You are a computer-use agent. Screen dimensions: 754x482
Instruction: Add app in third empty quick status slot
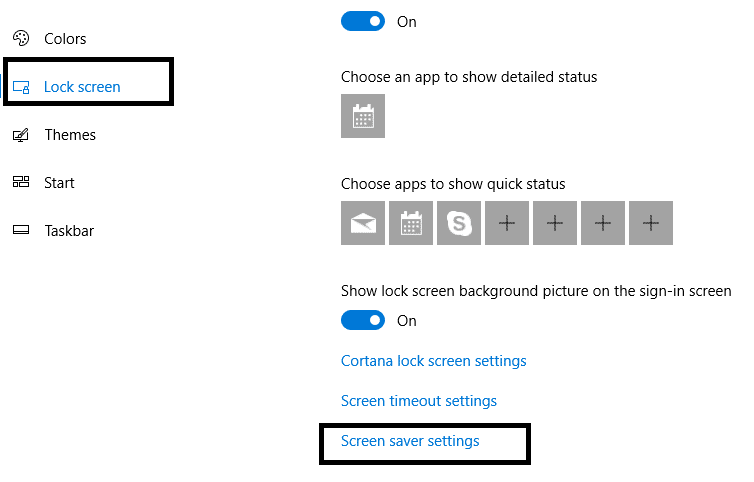click(603, 223)
